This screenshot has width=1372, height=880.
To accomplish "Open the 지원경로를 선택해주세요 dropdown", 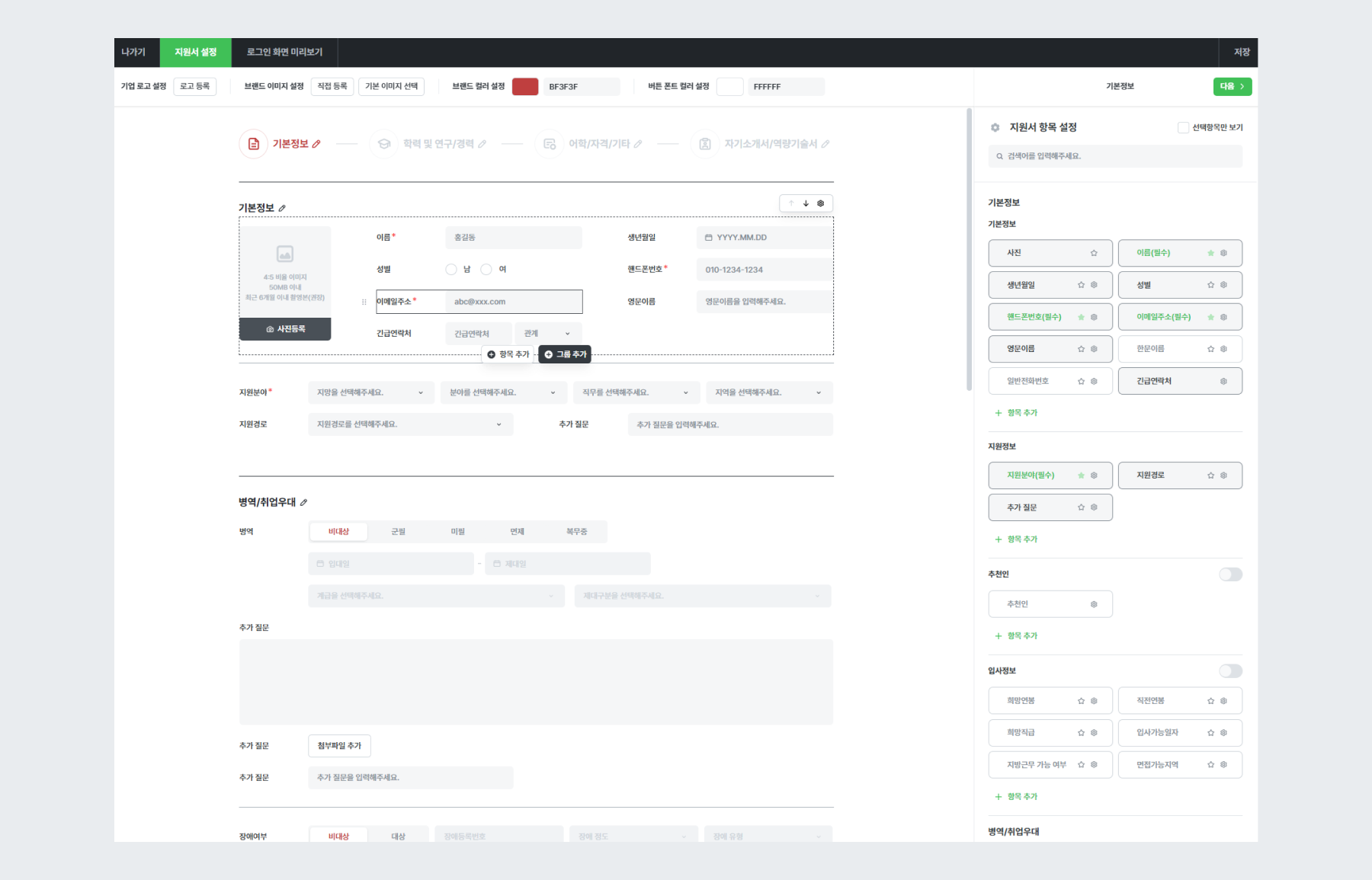I will (x=411, y=424).
